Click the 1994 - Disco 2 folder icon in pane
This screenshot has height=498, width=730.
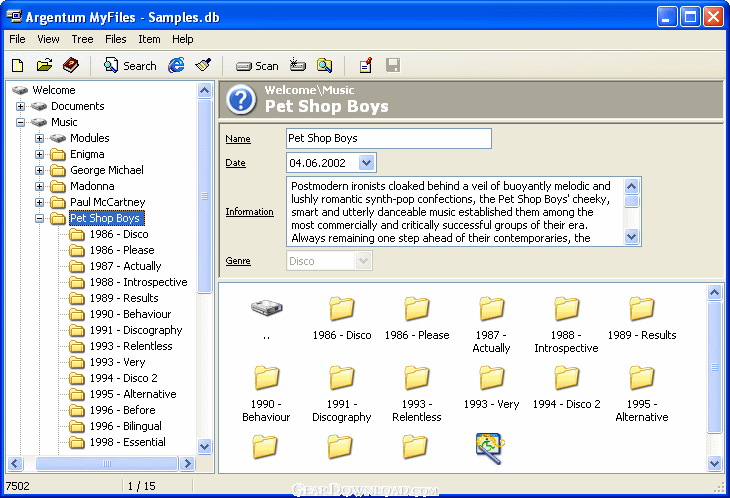pyautogui.click(x=567, y=377)
